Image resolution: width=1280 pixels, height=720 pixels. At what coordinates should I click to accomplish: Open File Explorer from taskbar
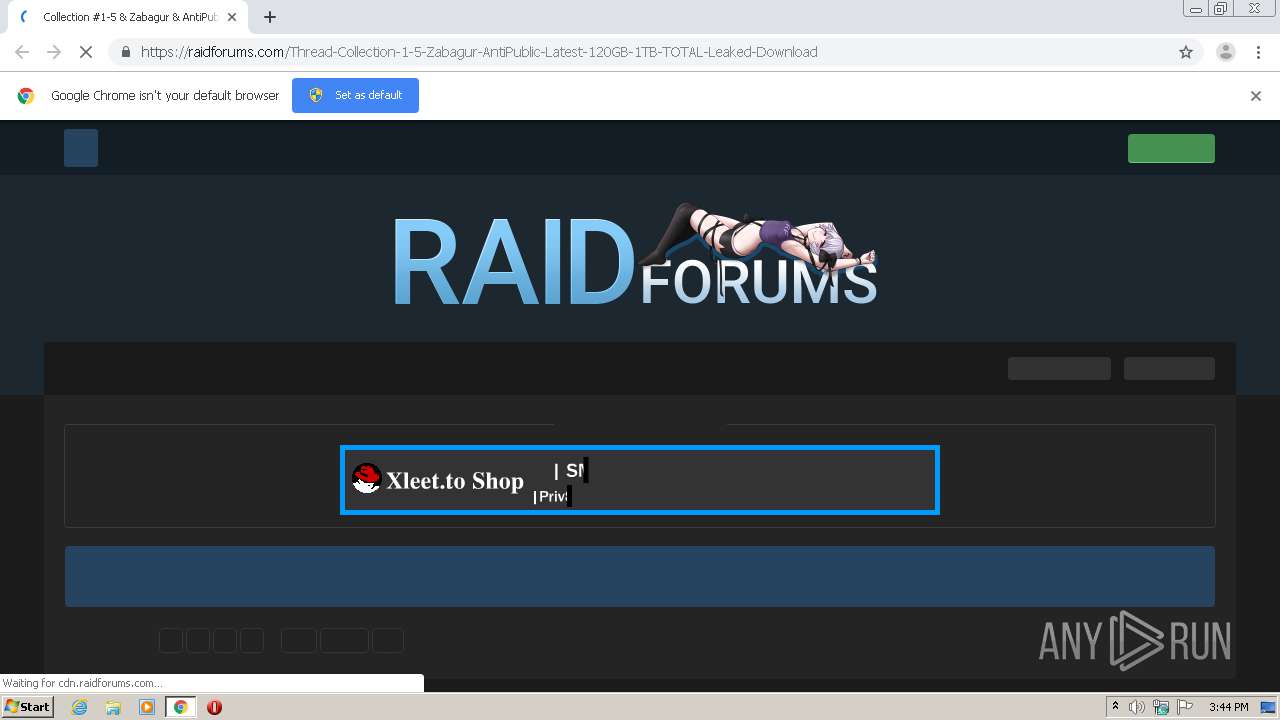tap(113, 707)
